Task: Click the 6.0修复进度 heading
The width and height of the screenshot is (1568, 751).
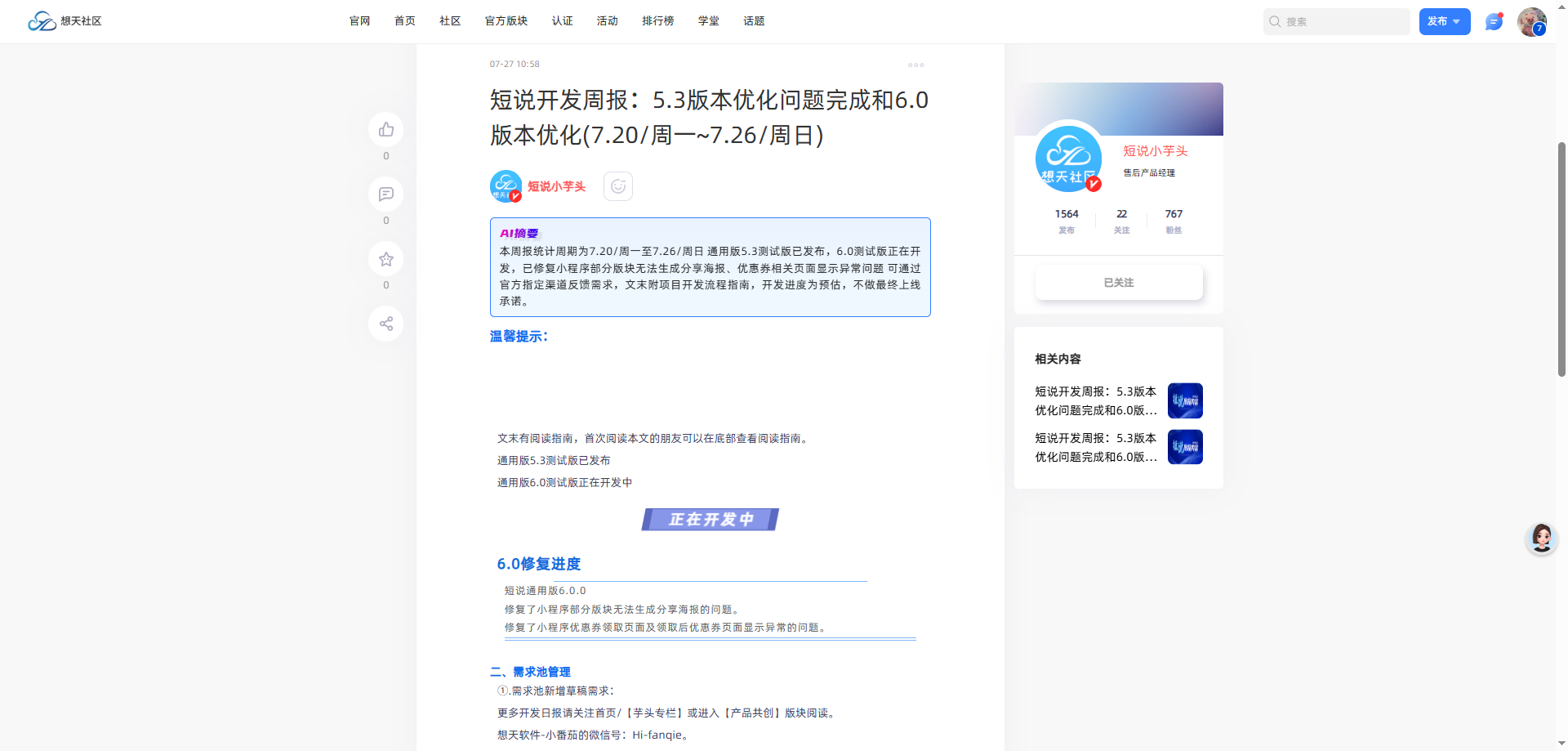Action: pyautogui.click(x=539, y=564)
